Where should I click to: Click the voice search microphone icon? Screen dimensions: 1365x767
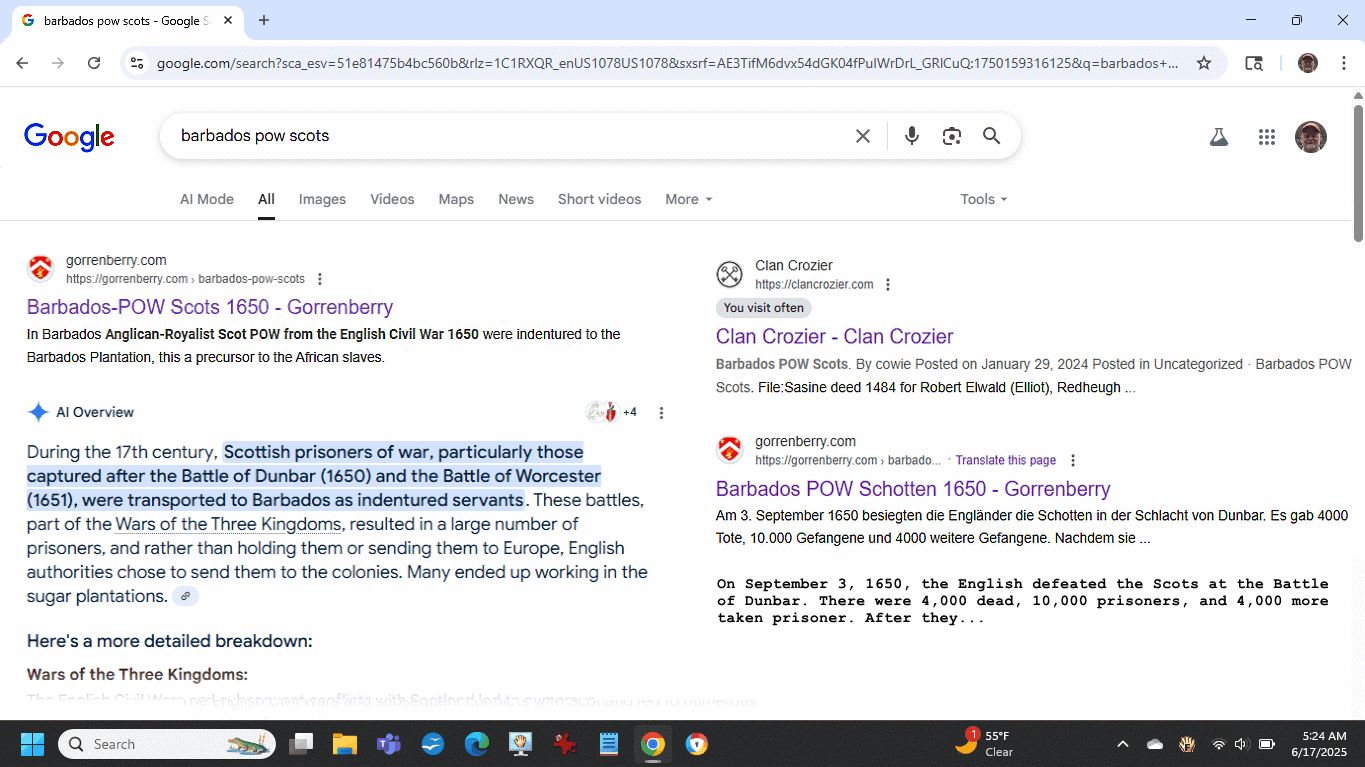point(911,136)
